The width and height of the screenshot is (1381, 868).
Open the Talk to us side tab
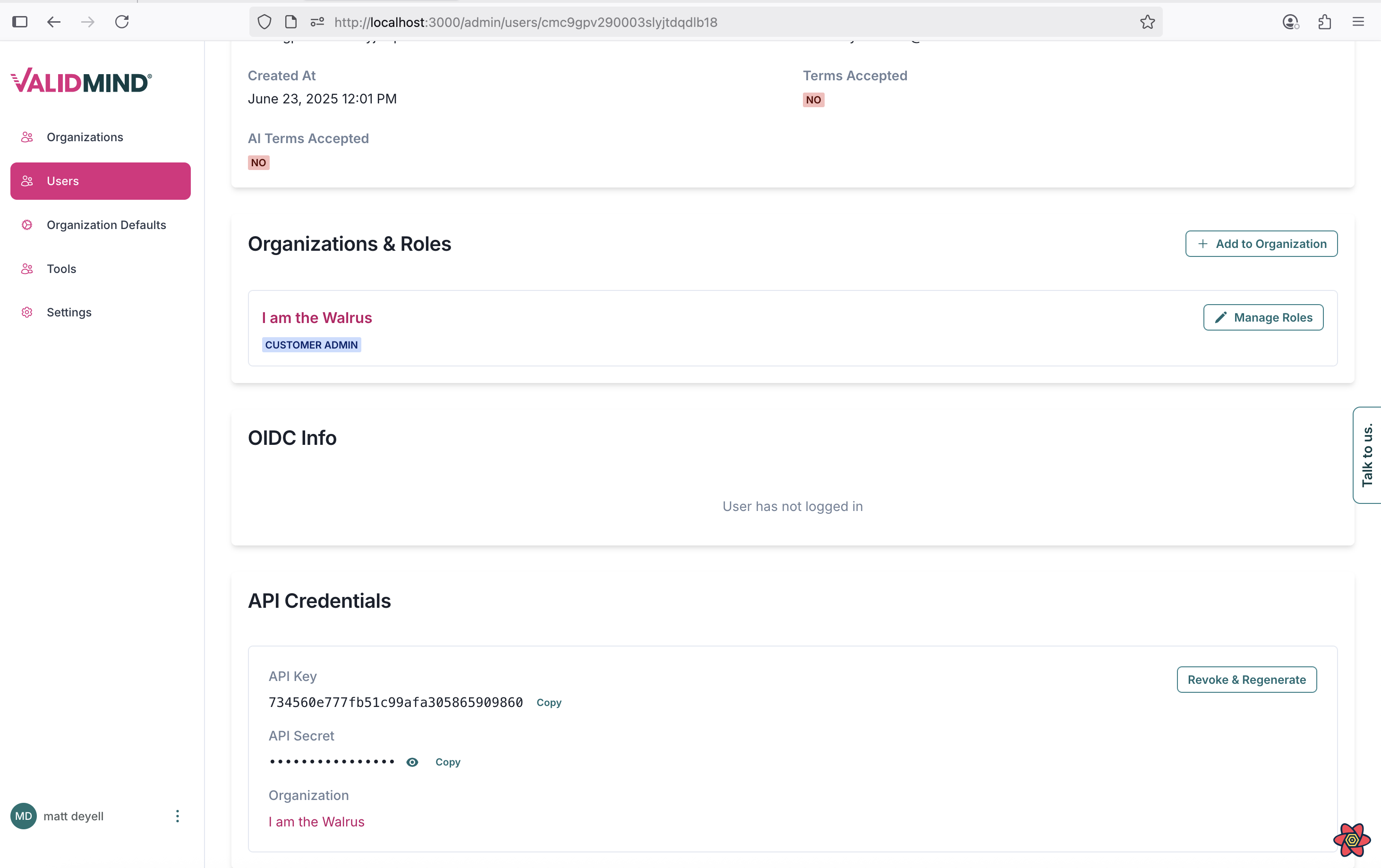pos(1367,455)
